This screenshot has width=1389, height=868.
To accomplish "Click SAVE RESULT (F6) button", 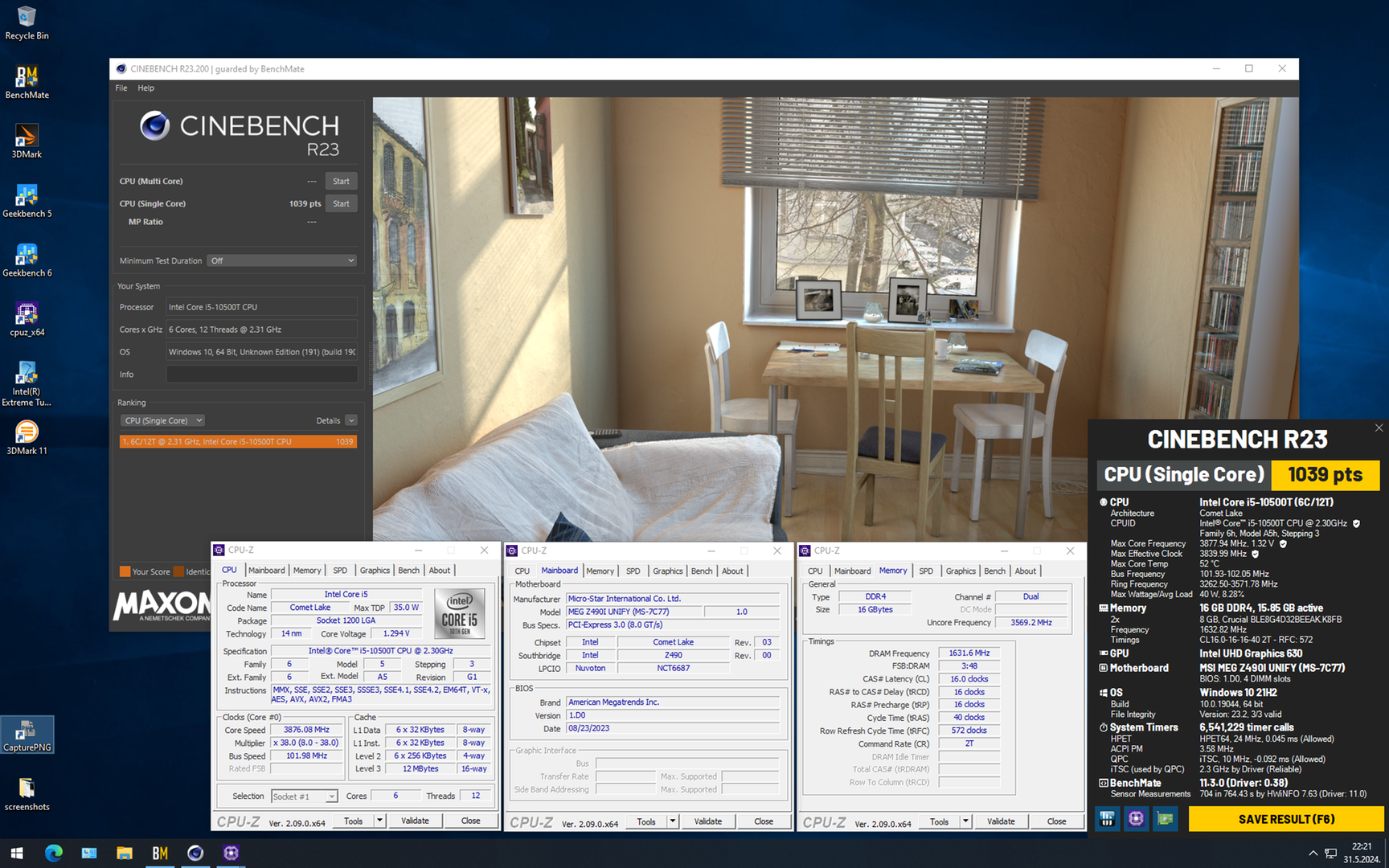I will [1286, 819].
